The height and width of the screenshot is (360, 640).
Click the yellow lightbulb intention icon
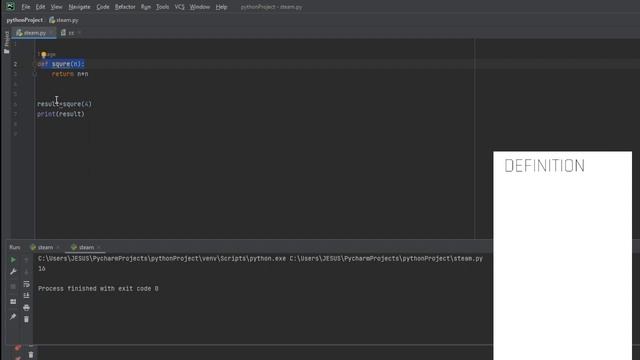(x=44, y=55)
